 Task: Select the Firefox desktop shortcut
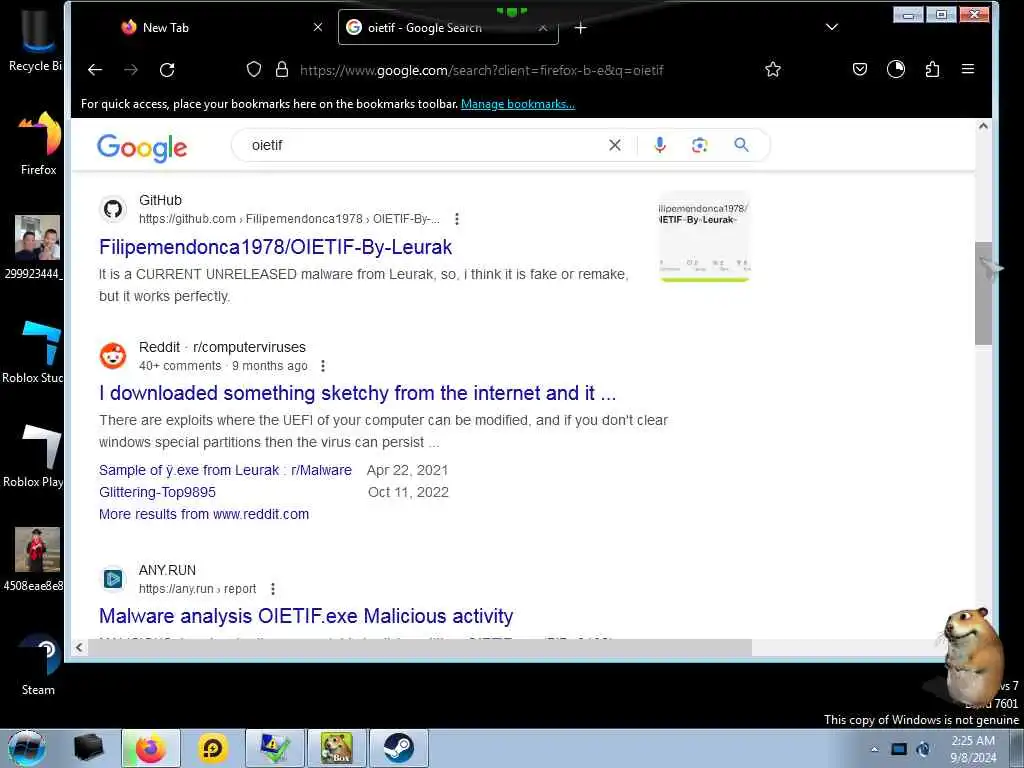[38, 144]
